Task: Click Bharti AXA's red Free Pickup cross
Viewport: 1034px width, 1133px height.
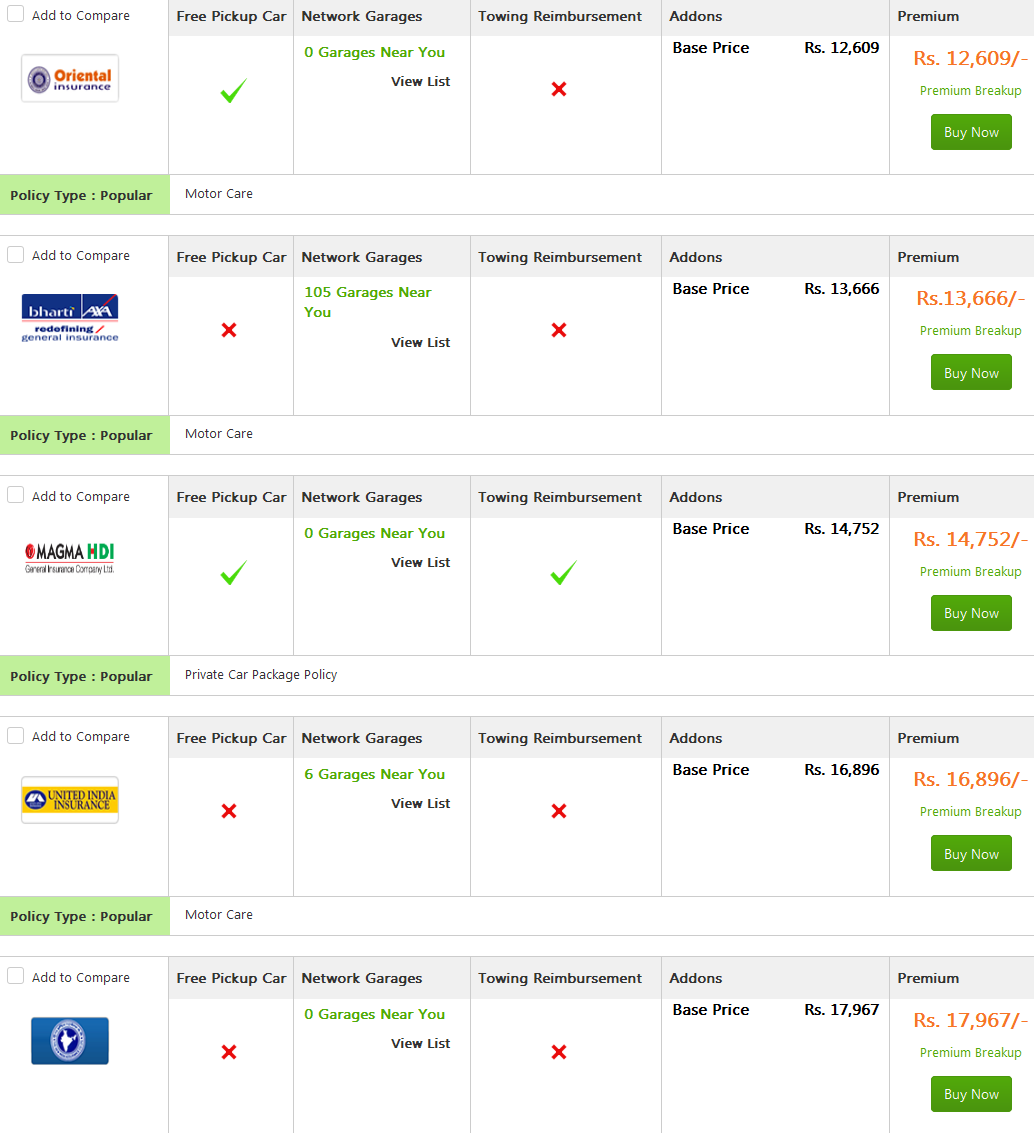Action: (229, 330)
